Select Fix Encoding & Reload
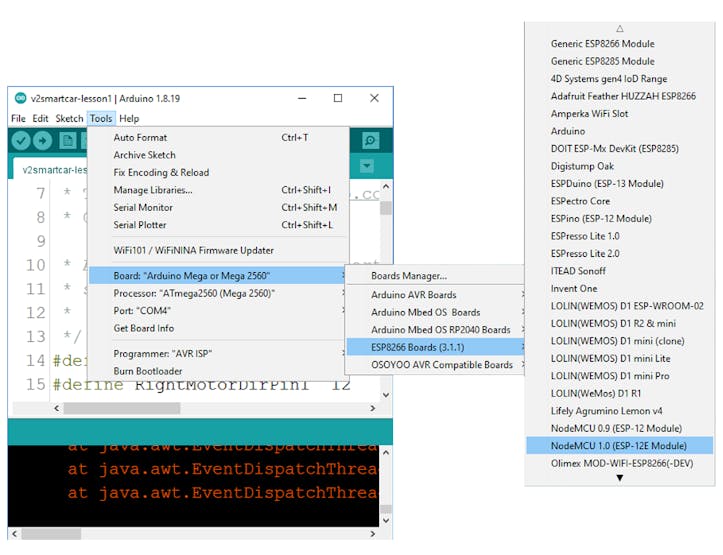Viewport: 723px width, 555px height. [x=219, y=172]
